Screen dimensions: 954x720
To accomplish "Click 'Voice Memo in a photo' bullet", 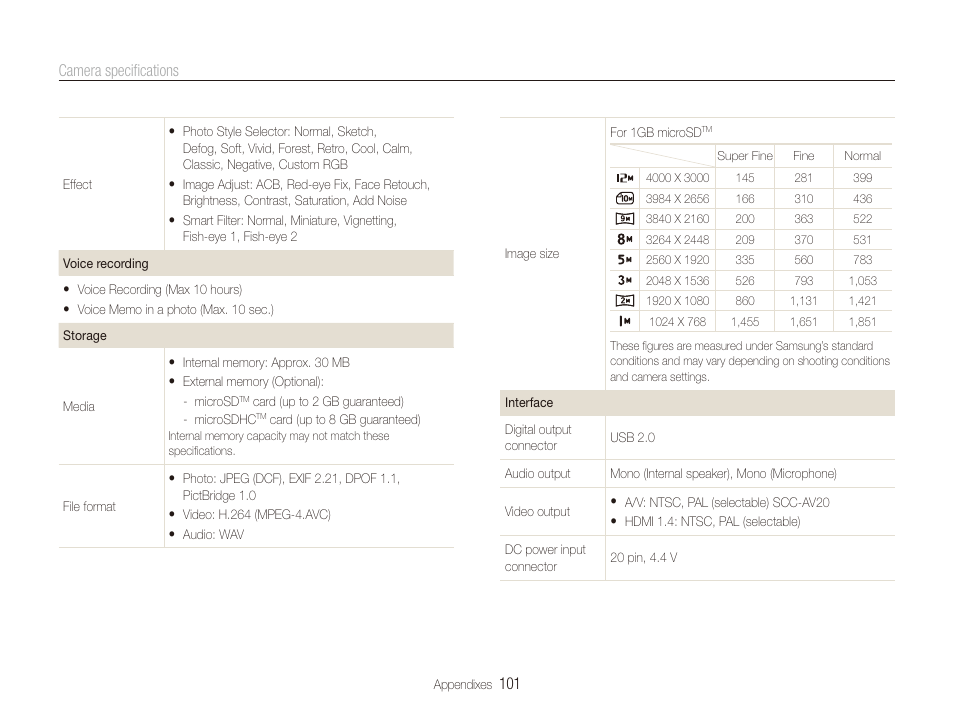I will 175,309.
